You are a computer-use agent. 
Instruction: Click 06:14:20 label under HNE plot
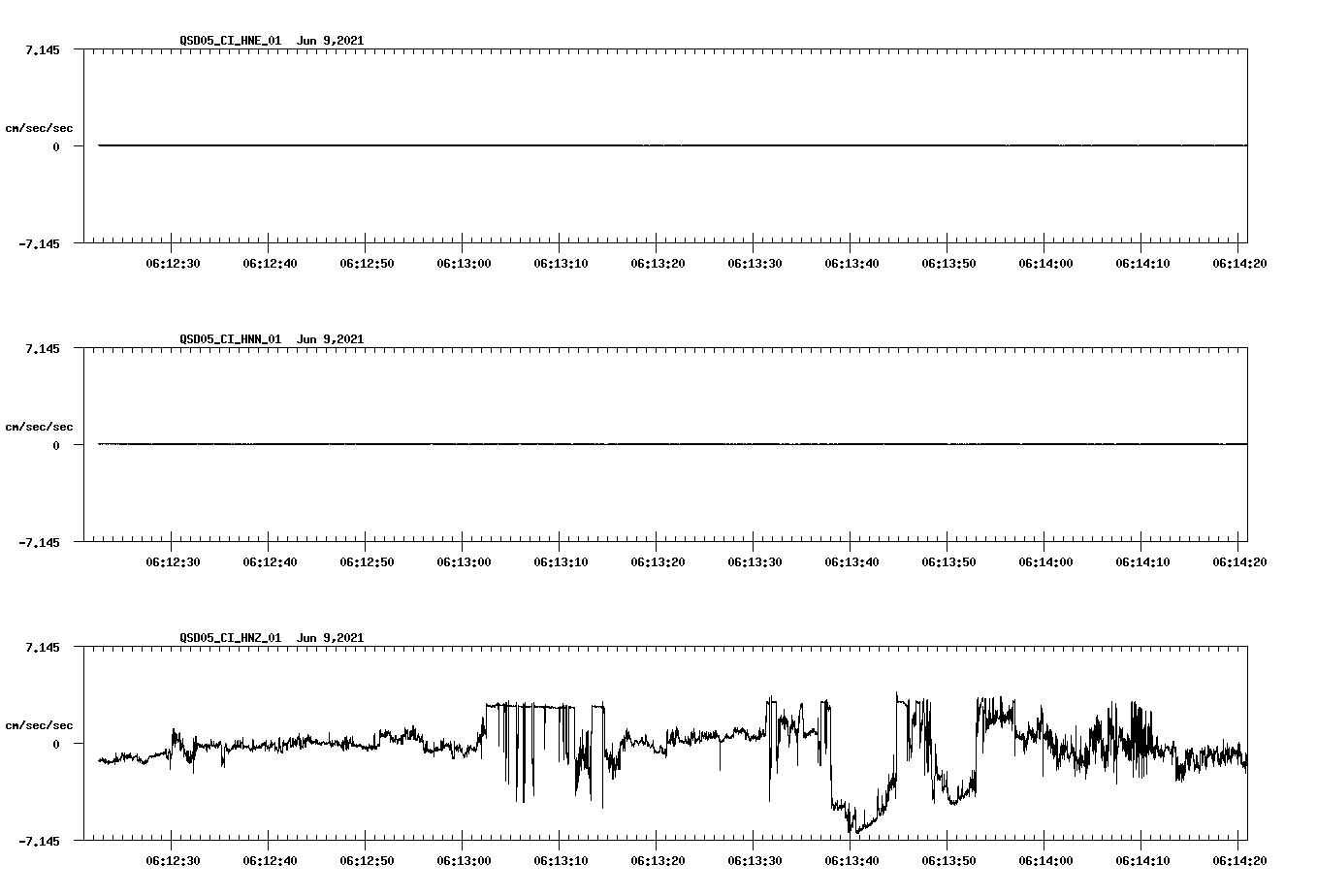(1239, 263)
